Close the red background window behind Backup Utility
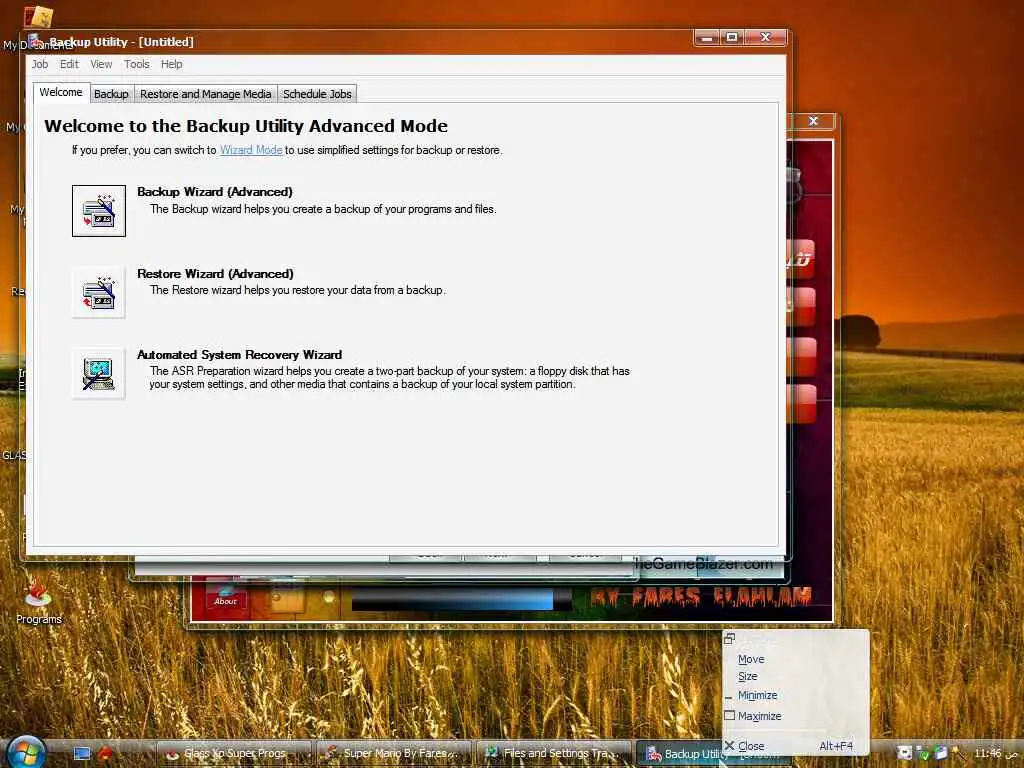The width and height of the screenshot is (1024, 768). (813, 121)
